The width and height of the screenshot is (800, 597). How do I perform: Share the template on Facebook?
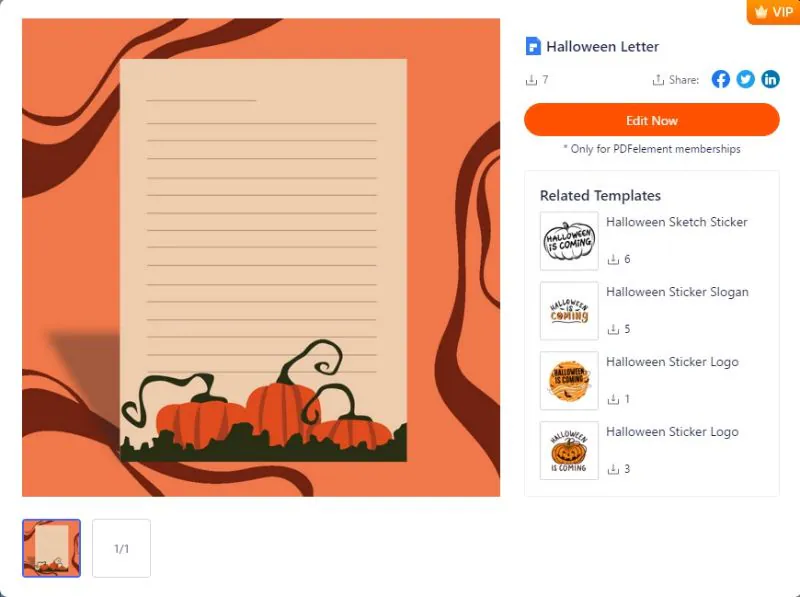(720, 79)
